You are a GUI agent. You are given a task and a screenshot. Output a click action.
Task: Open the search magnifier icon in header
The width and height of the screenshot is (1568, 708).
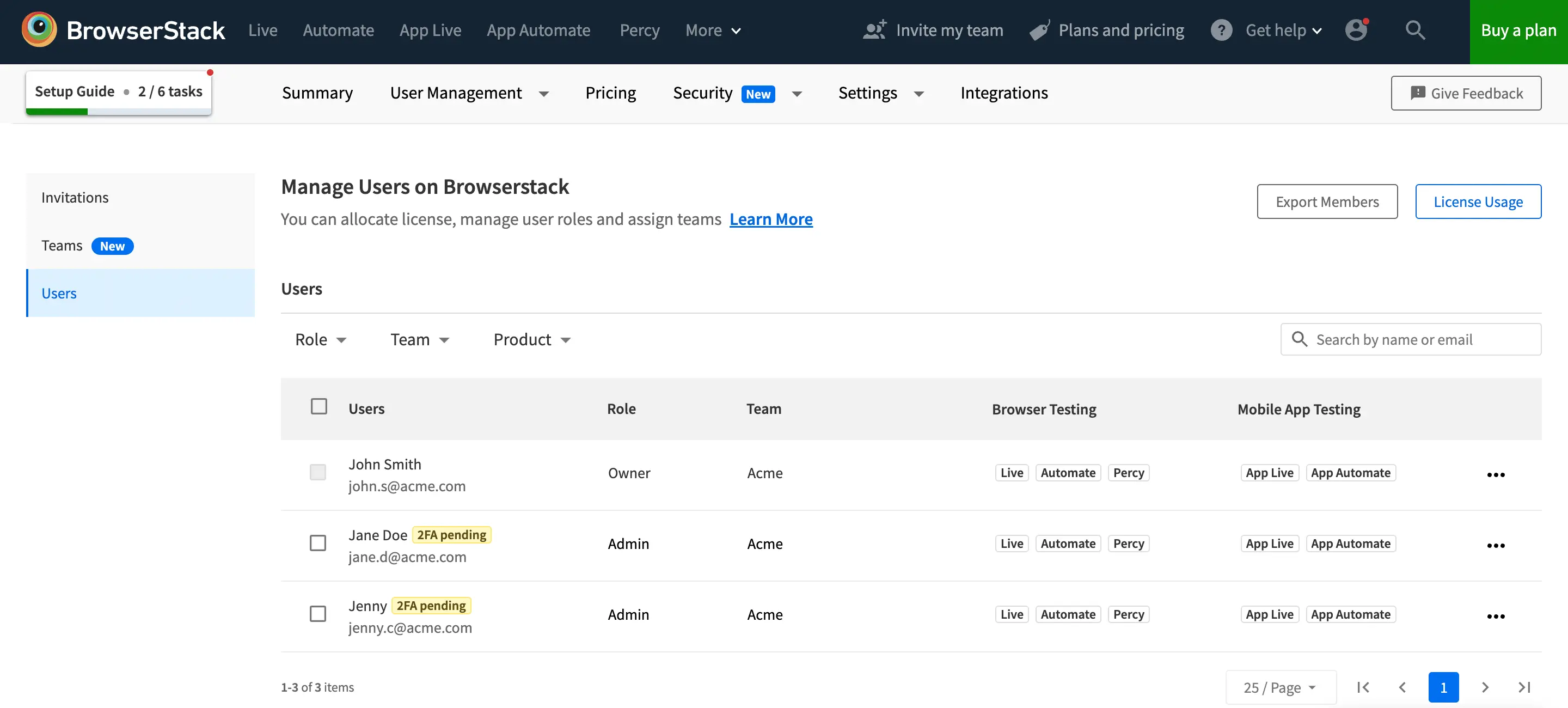1415,30
